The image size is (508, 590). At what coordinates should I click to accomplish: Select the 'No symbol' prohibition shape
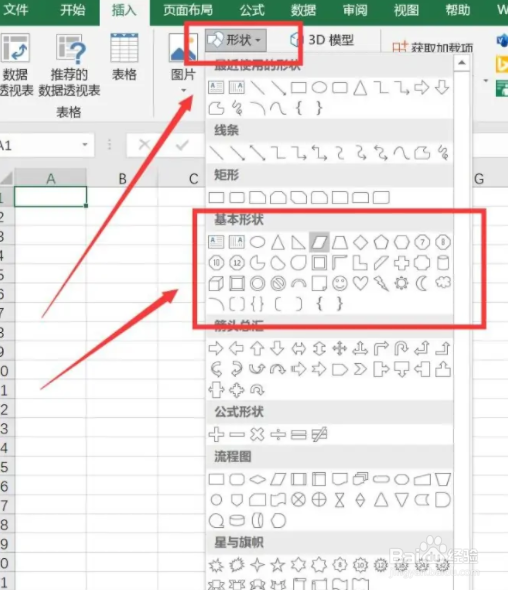click(x=278, y=283)
